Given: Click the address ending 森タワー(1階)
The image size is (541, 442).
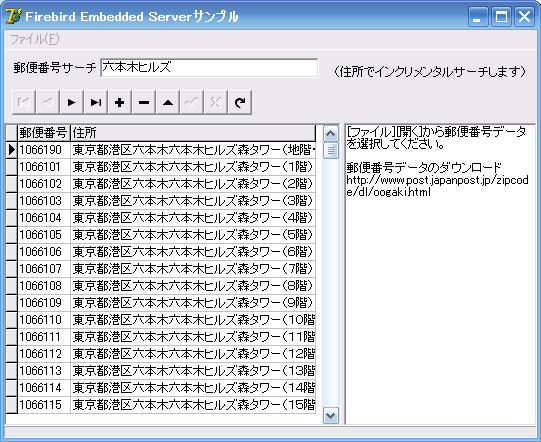Looking at the screenshot, I should pyautogui.click(x=193, y=167).
